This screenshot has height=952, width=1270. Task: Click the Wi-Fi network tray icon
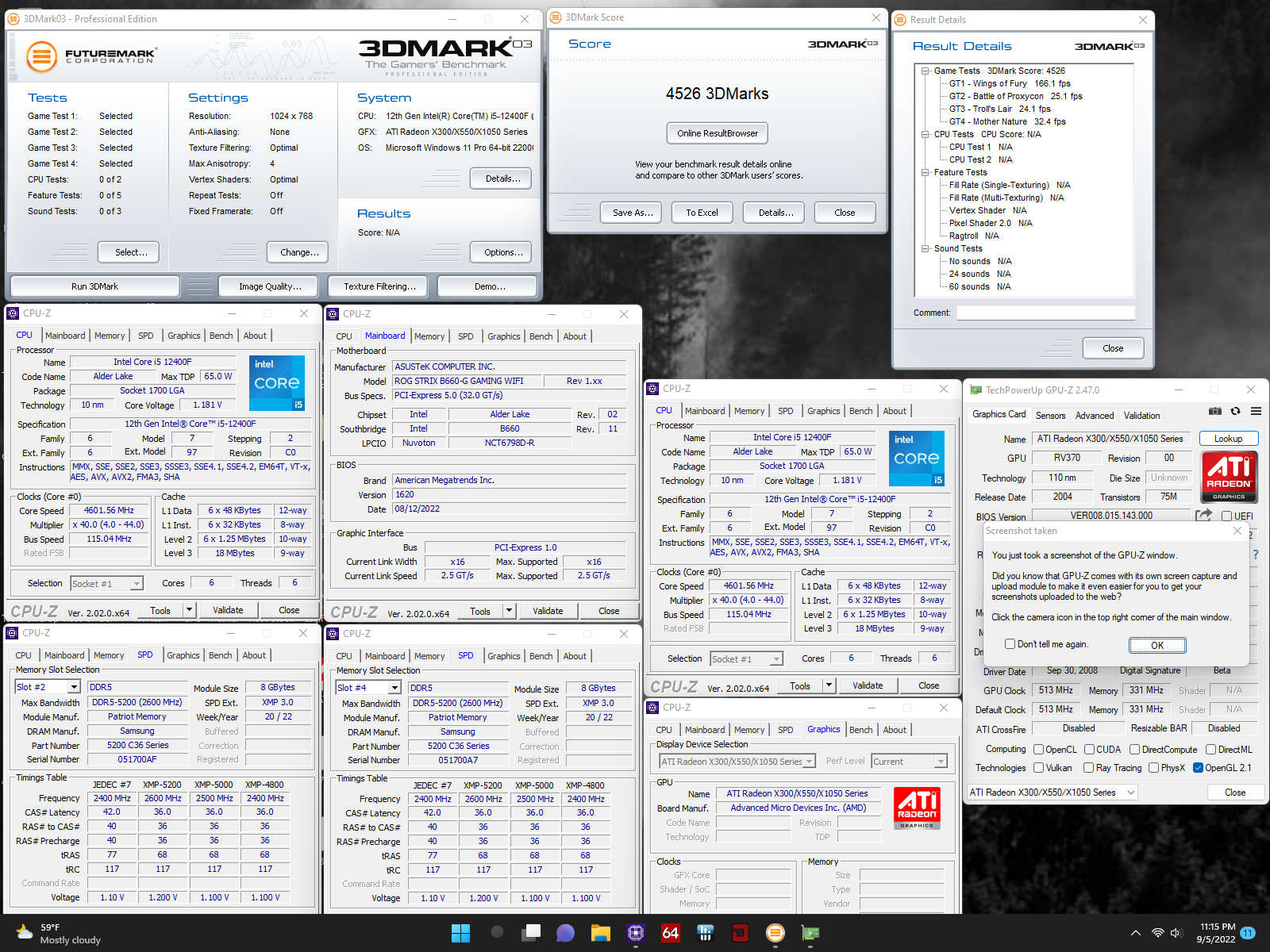pos(1158,933)
